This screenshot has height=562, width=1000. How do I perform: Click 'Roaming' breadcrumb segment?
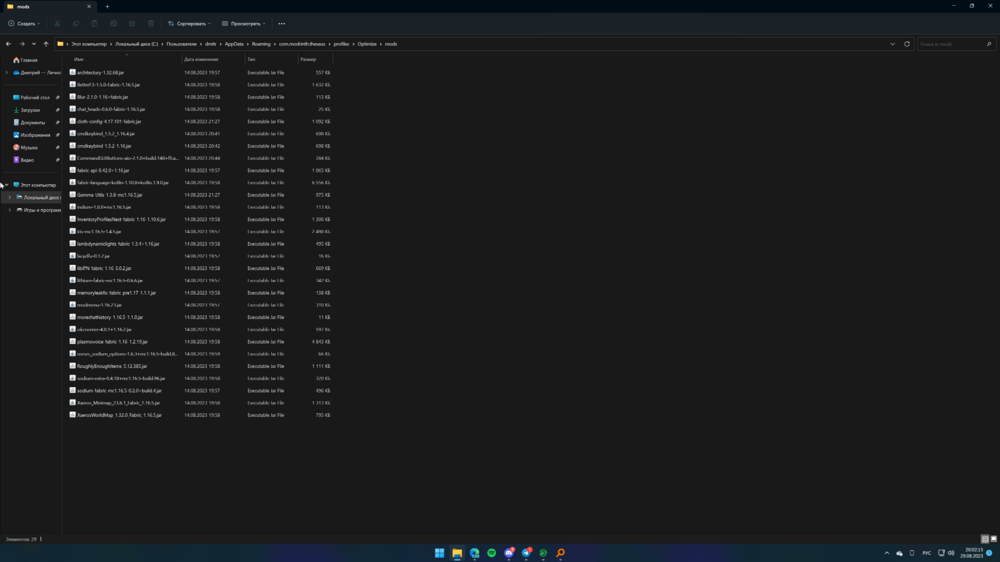click(x=261, y=44)
